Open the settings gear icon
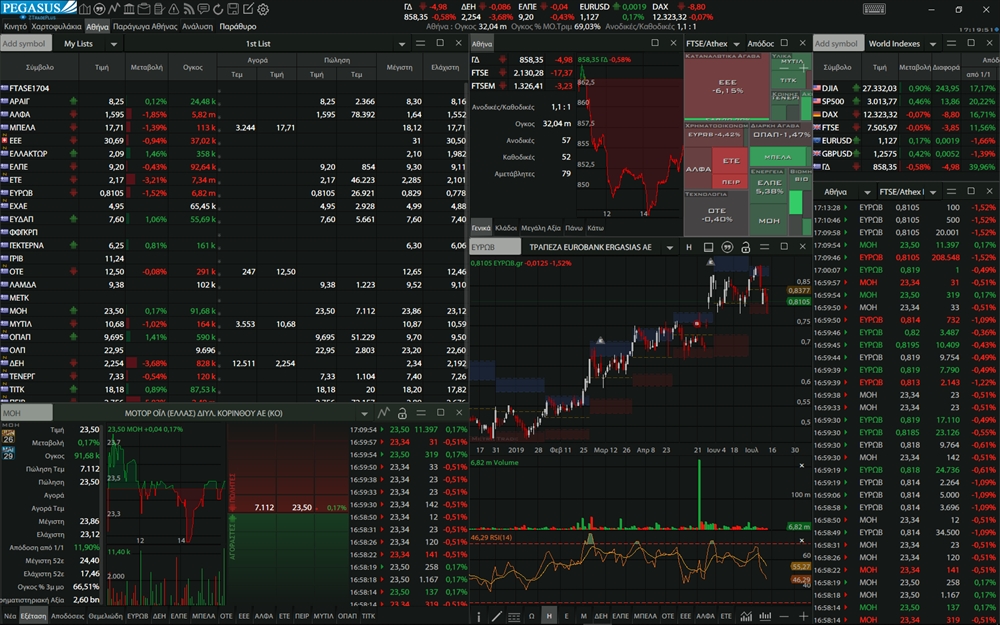The width and height of the screenshot is (1000, 625). (x=263, y=9)
